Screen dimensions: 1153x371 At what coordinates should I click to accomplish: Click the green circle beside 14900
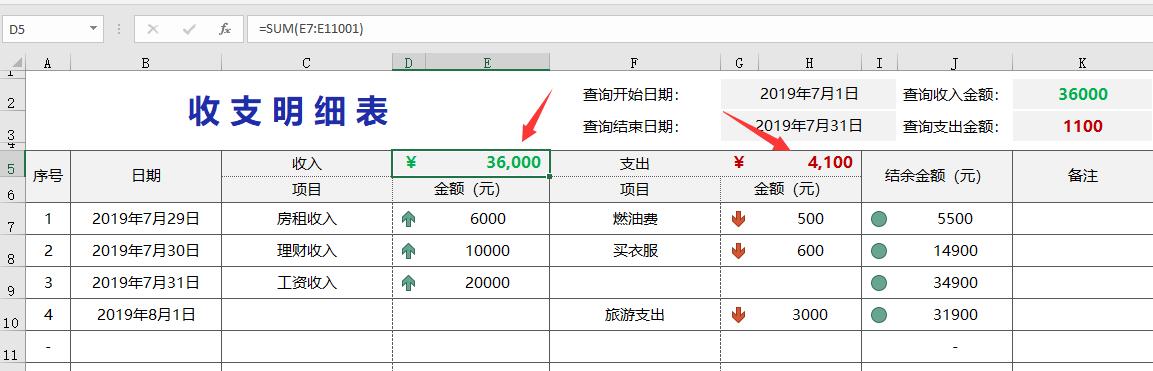click(878, 251)
